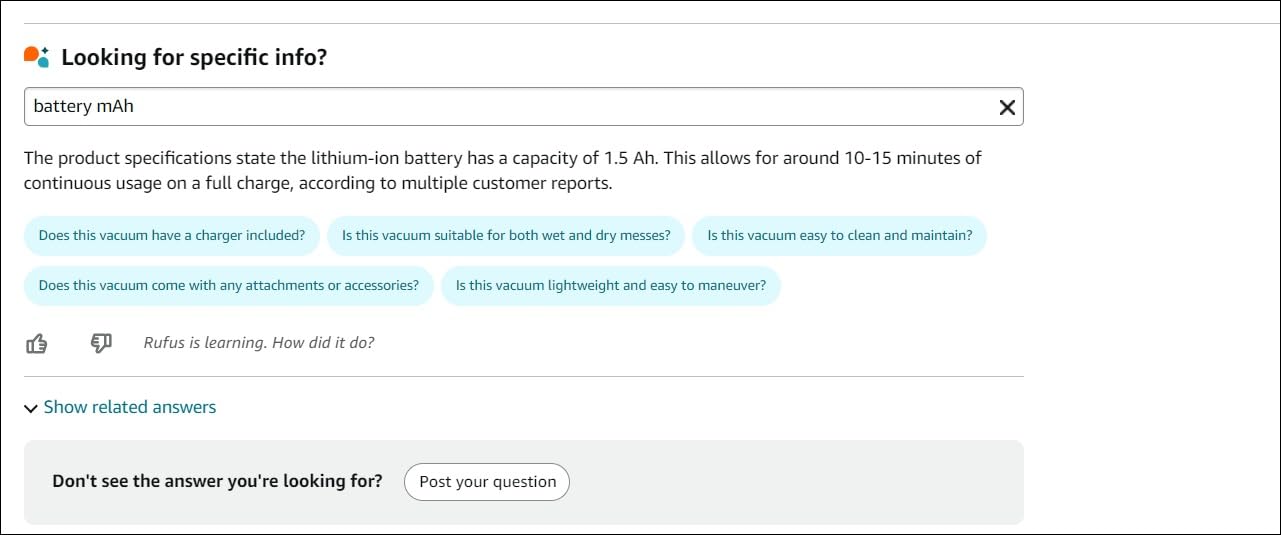Clear the search box with the X icon

click(x=1007, y=107)
